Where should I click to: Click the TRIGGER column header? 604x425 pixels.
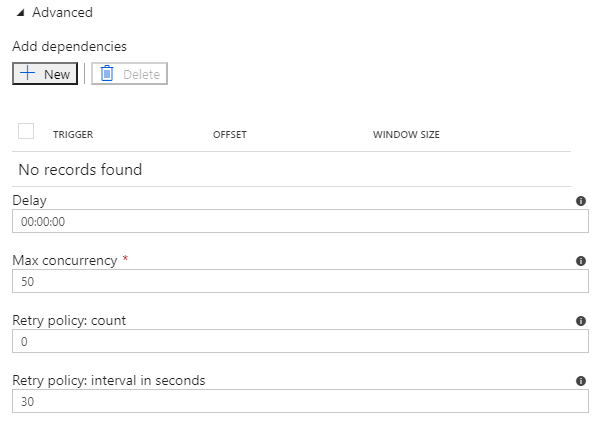pyautogui.click(x=72, y=135)
